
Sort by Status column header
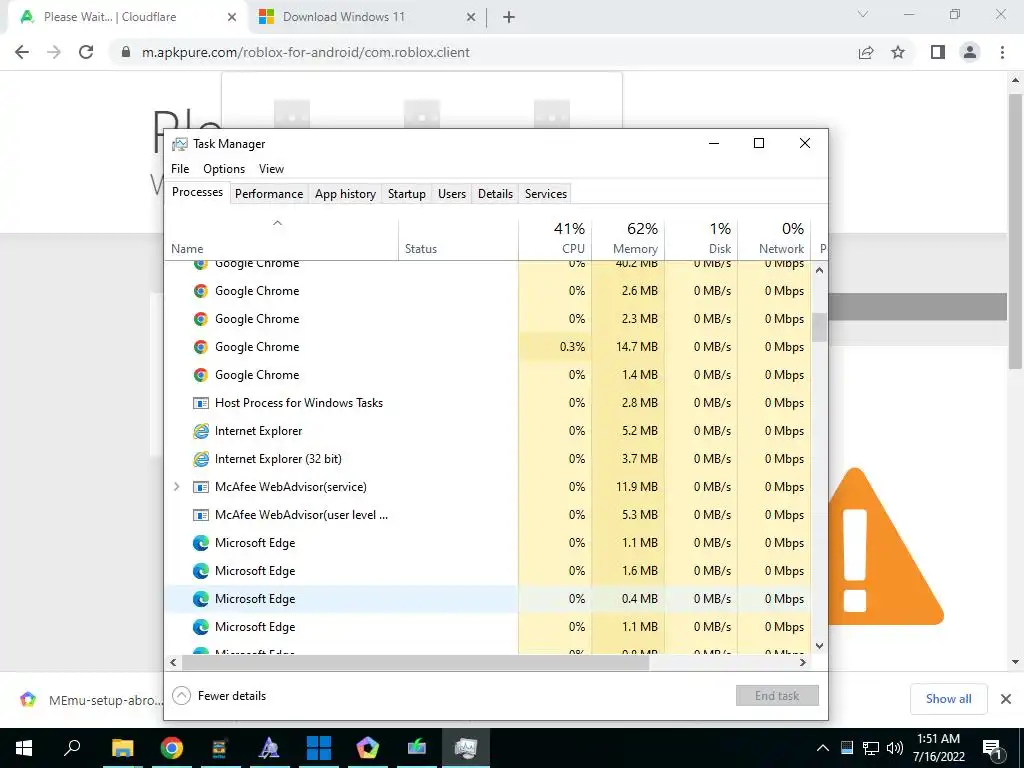[458, 240]
